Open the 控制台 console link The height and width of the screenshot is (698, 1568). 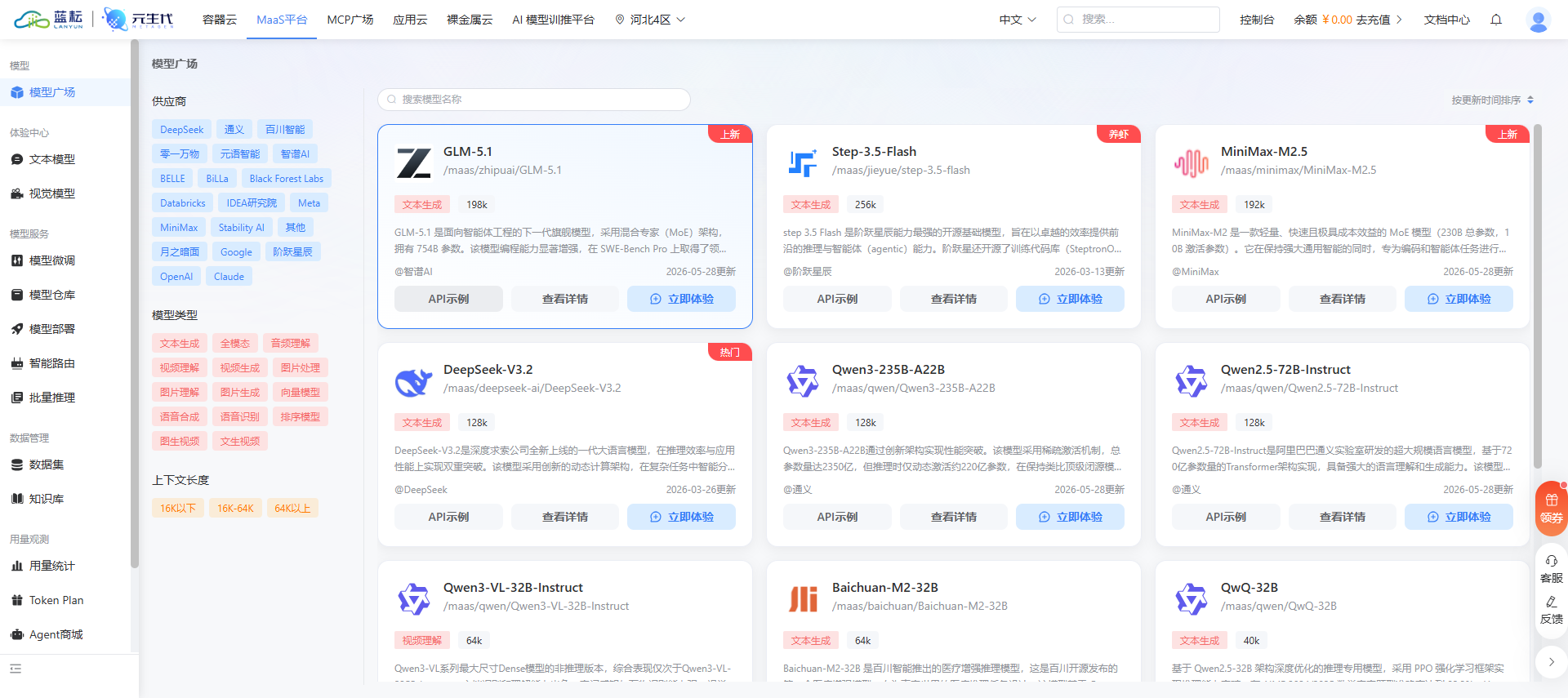pos(1257,20)
